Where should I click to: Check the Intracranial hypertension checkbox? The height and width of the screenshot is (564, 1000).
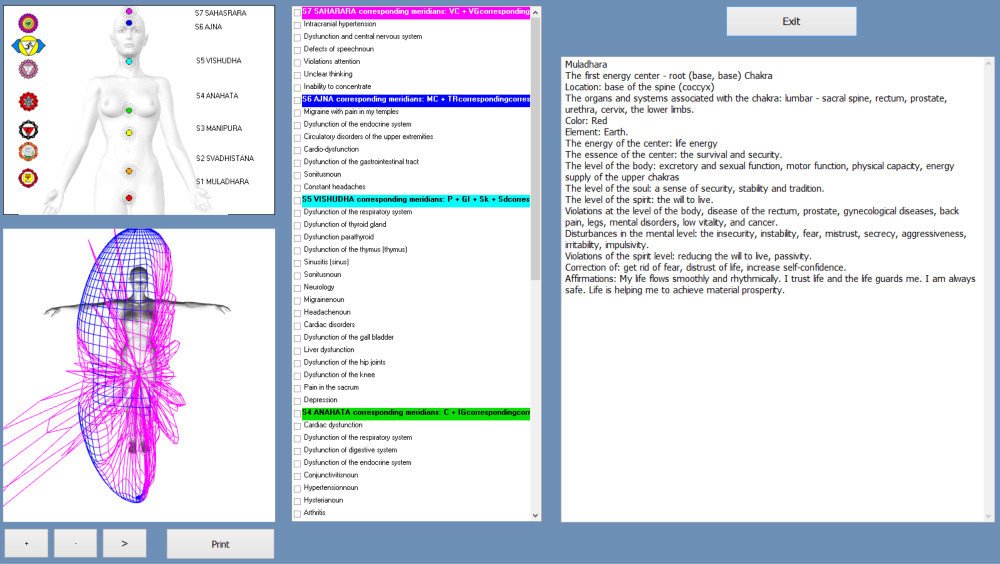coord(297,24)
